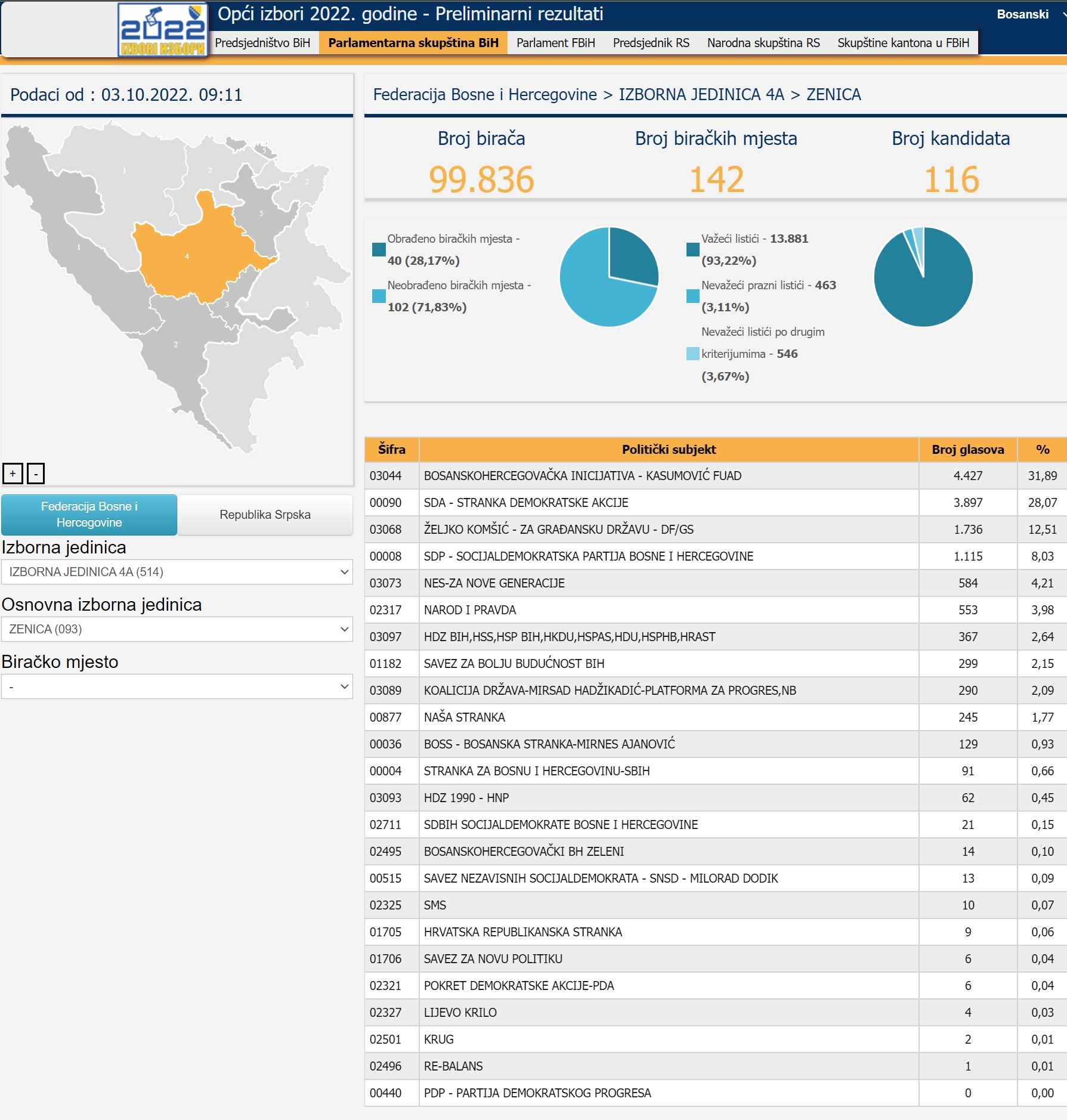Screen dimensions: 1067x1120
Task: Switch to Predsjedništvo BiH tab
Action: click(262, 43)
